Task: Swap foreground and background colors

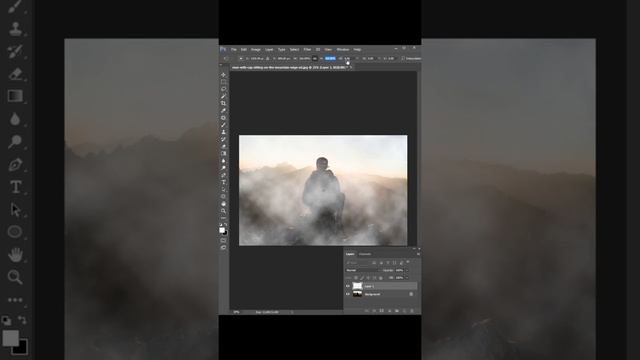Action: [226, 225]
